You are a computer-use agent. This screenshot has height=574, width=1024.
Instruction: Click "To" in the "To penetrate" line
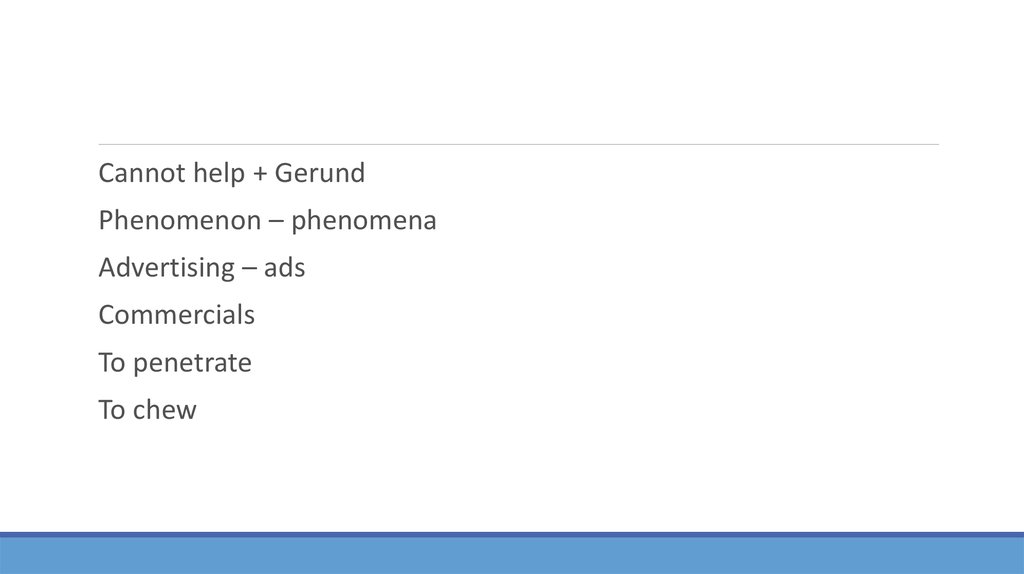[x=111, y=363]
